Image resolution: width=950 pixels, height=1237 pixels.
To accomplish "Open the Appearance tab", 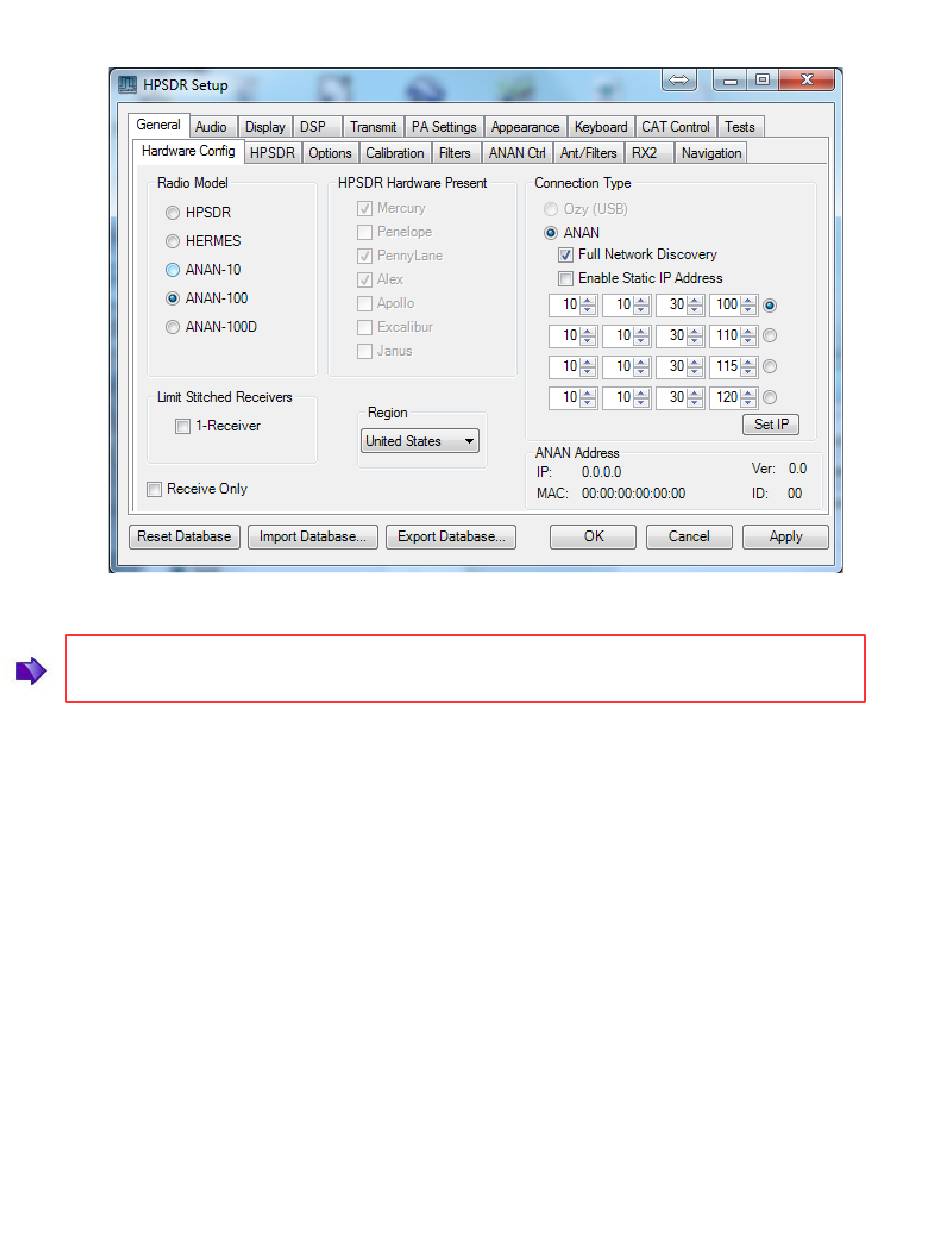I will click(525, 127).
